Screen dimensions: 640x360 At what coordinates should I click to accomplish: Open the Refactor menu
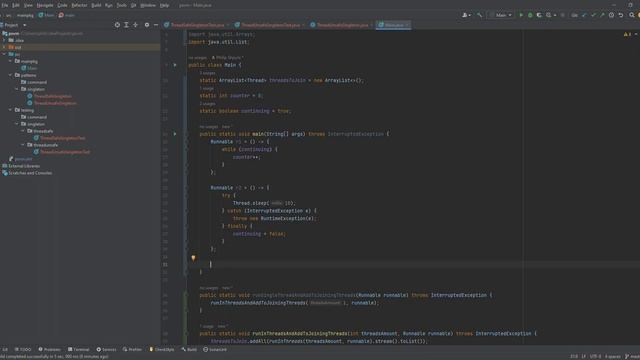[79, 5]
